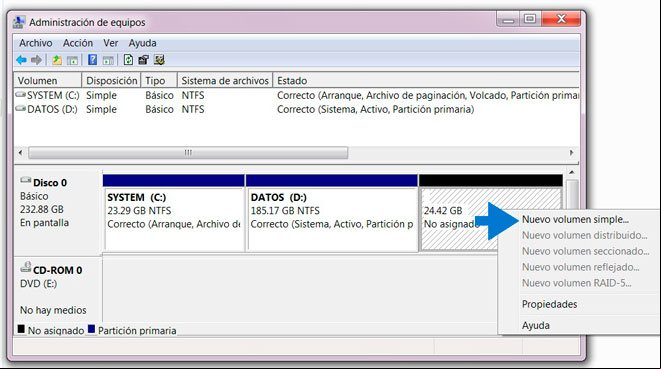661x369 pixels.
Task: Click the last toolbar icon with the checkmark
Action: pyautogui.click(x=159, y=60)
